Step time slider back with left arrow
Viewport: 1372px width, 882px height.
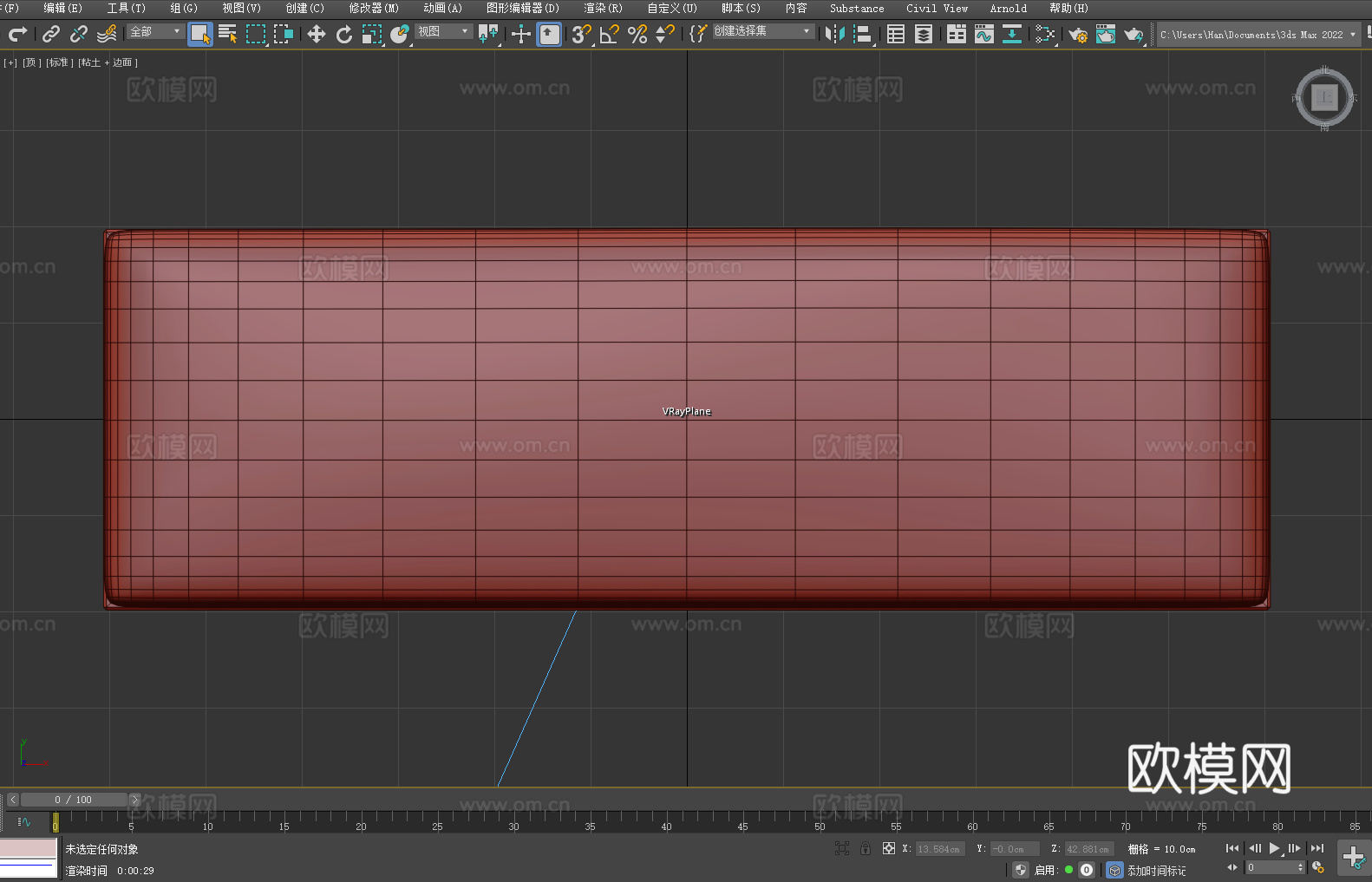[x=12, y=800]
